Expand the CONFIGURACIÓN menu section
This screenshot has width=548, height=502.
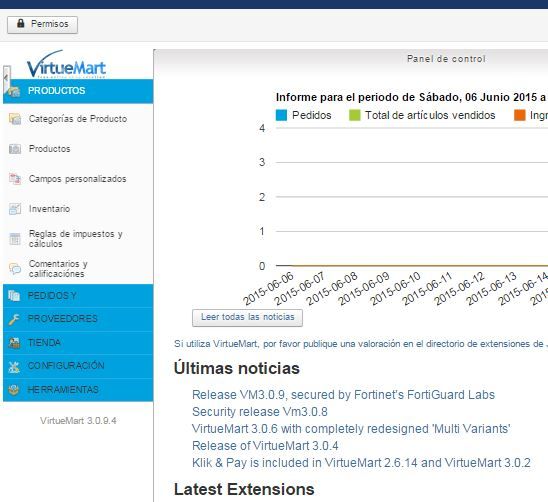coord(78,366)
